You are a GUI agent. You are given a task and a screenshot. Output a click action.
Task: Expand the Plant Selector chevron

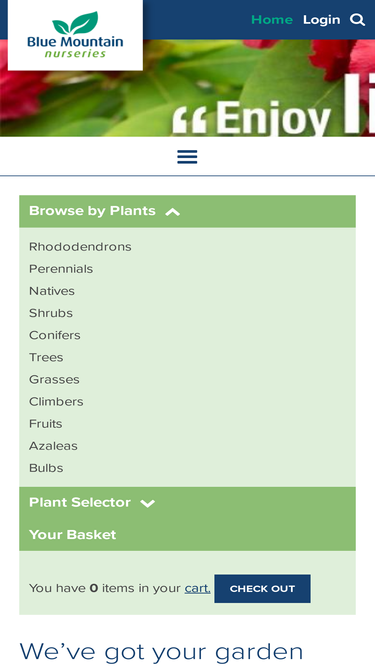[148, 504]
